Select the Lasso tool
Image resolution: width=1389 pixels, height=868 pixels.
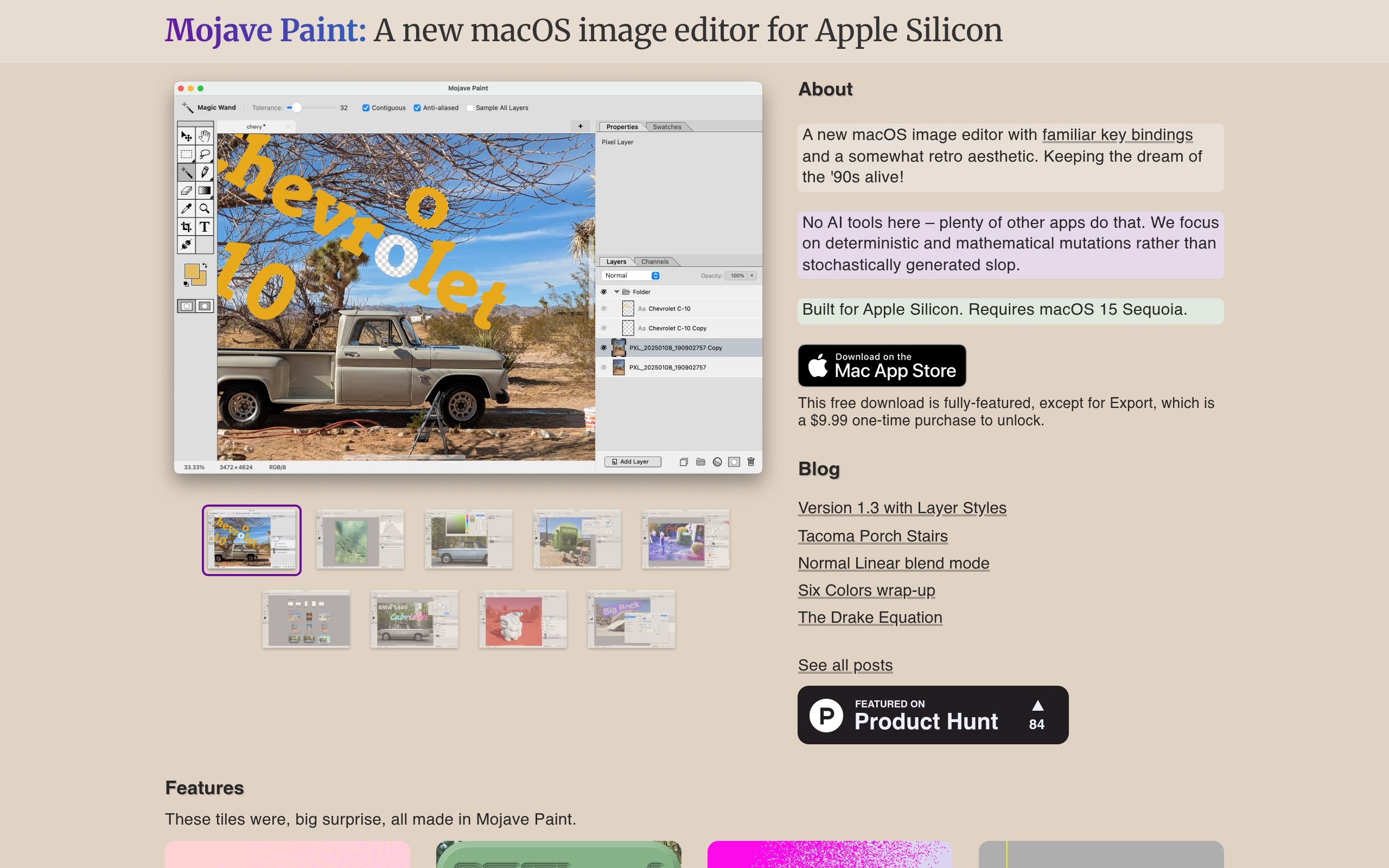tap(205, 154)
